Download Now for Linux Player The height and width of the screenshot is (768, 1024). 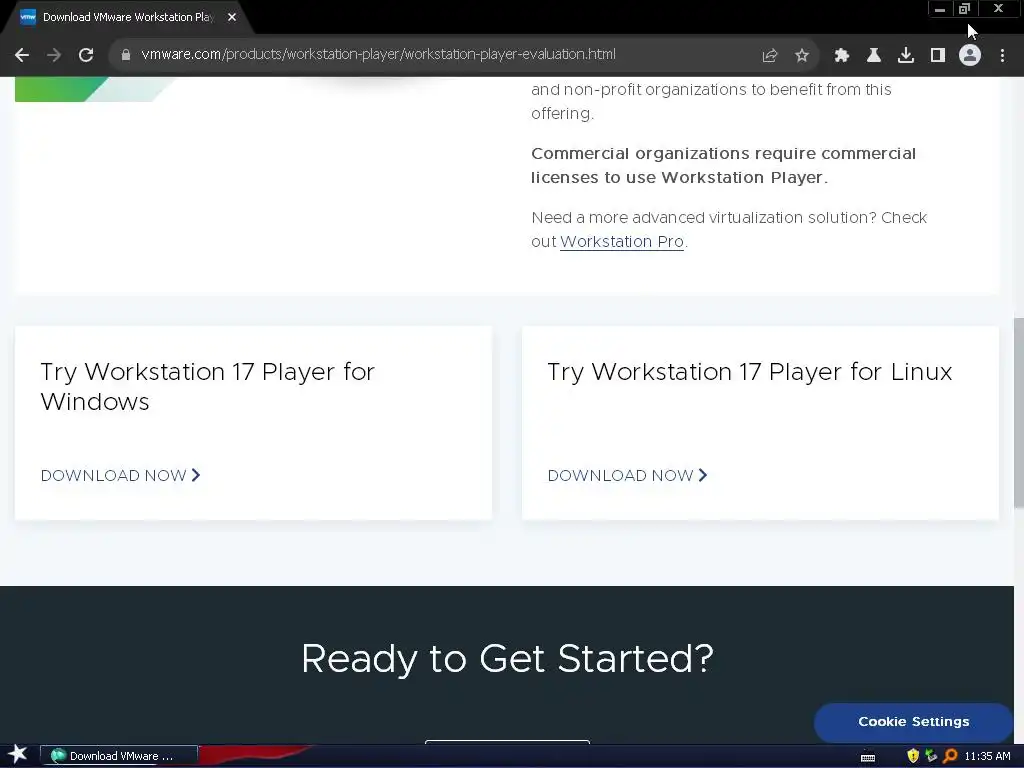tap(627, 475)
